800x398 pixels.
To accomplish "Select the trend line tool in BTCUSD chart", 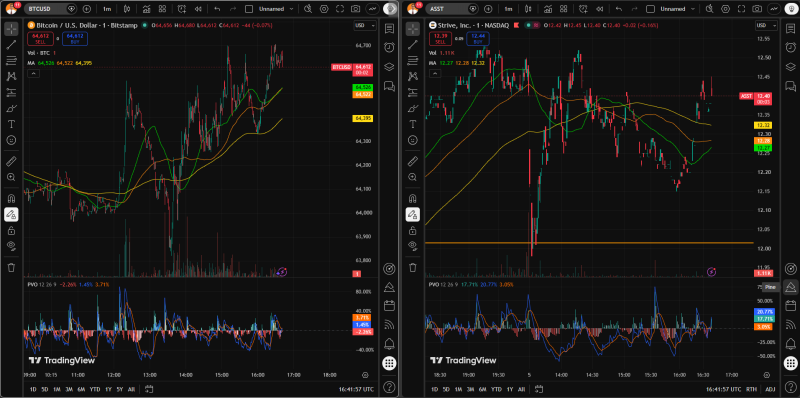I will pos(11,44).
